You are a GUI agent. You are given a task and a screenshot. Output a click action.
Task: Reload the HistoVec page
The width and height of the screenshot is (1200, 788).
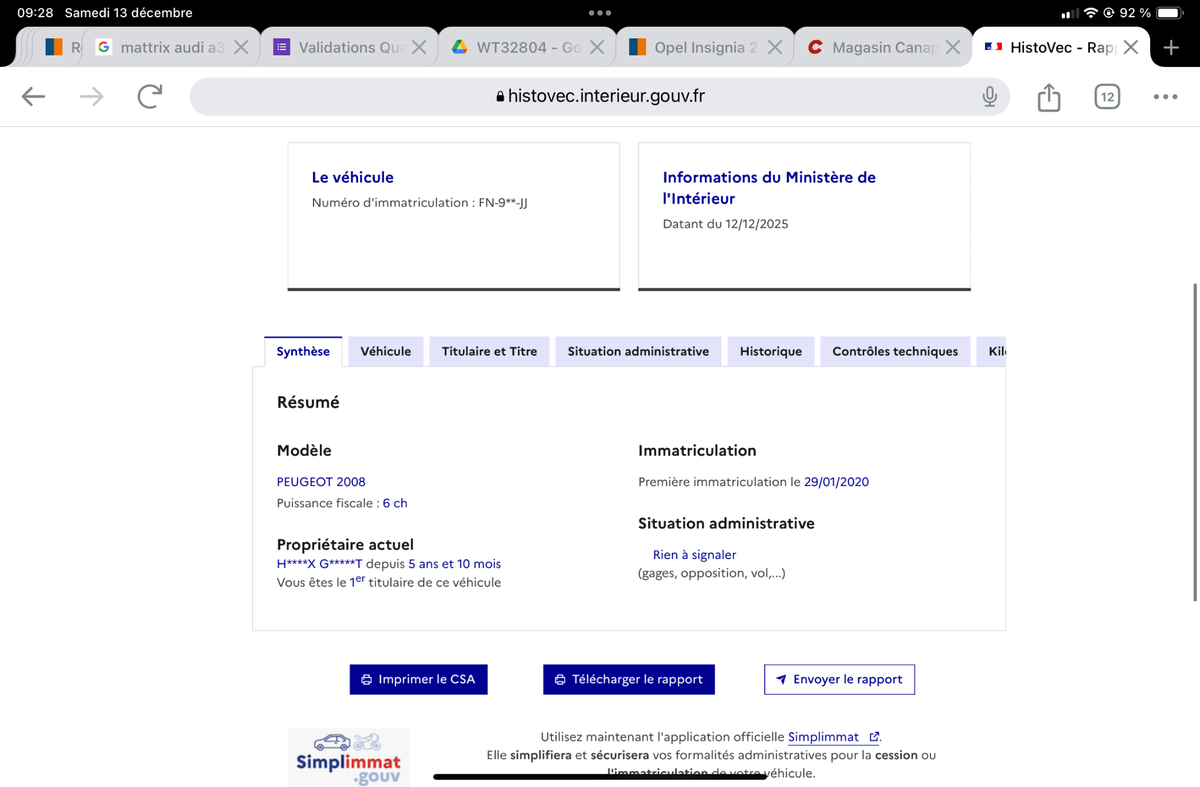coord(150,97)
